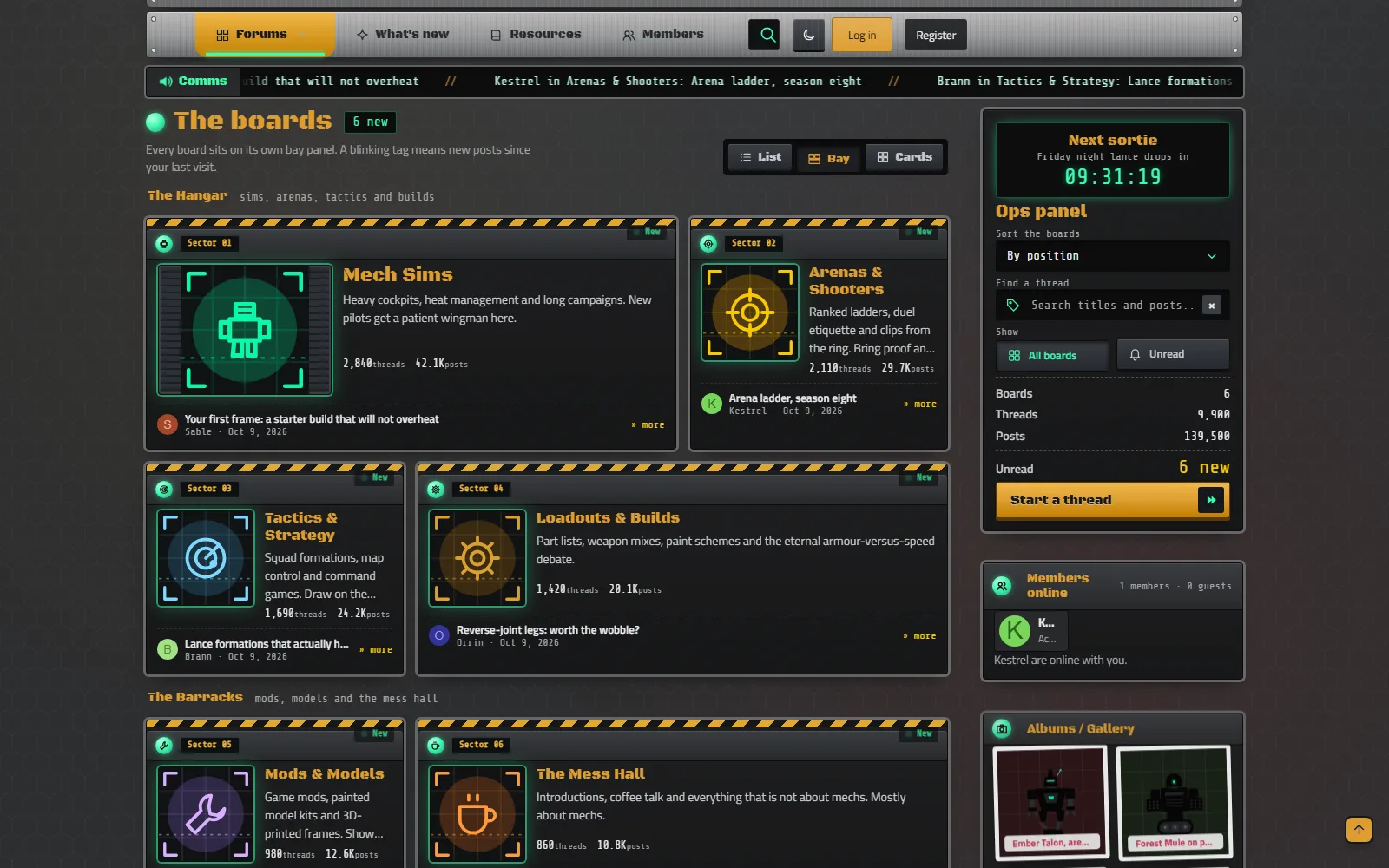The height and width of the screenshot is (868, 1389).
Task: Click Sector 04 header badge icon
Action: point(436,490)
